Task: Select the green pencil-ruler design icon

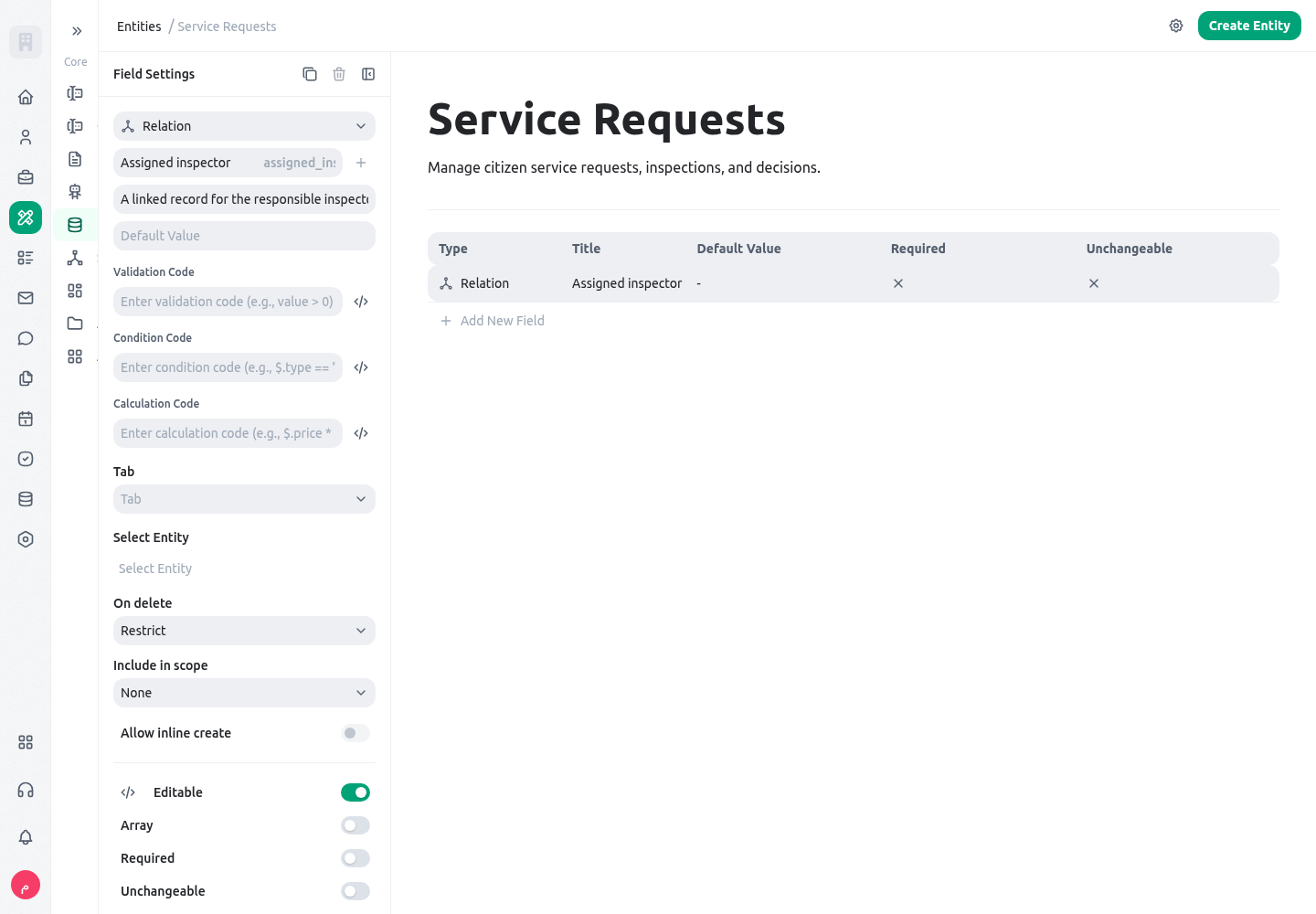Action: coord(26,218)
